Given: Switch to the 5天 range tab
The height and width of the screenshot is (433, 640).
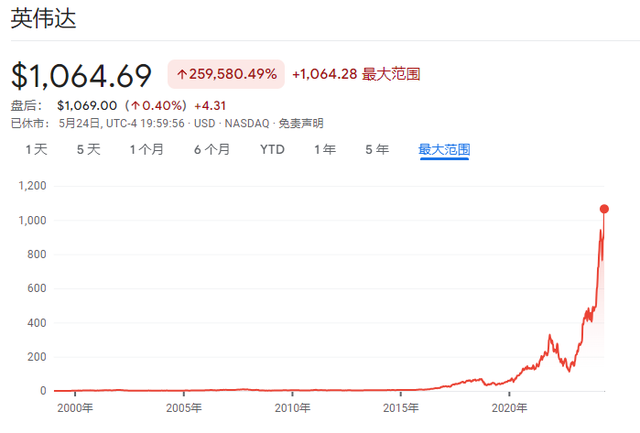Looking at the screenshot, I should coord(88,150).
